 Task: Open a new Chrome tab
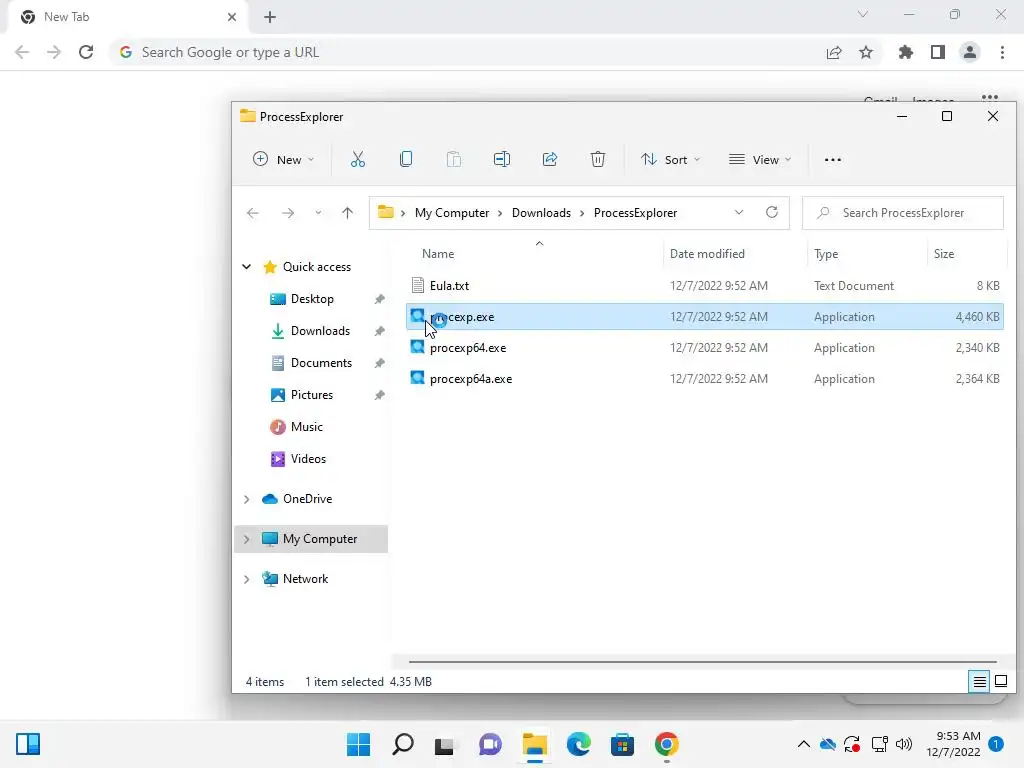(x=270, y=17)
